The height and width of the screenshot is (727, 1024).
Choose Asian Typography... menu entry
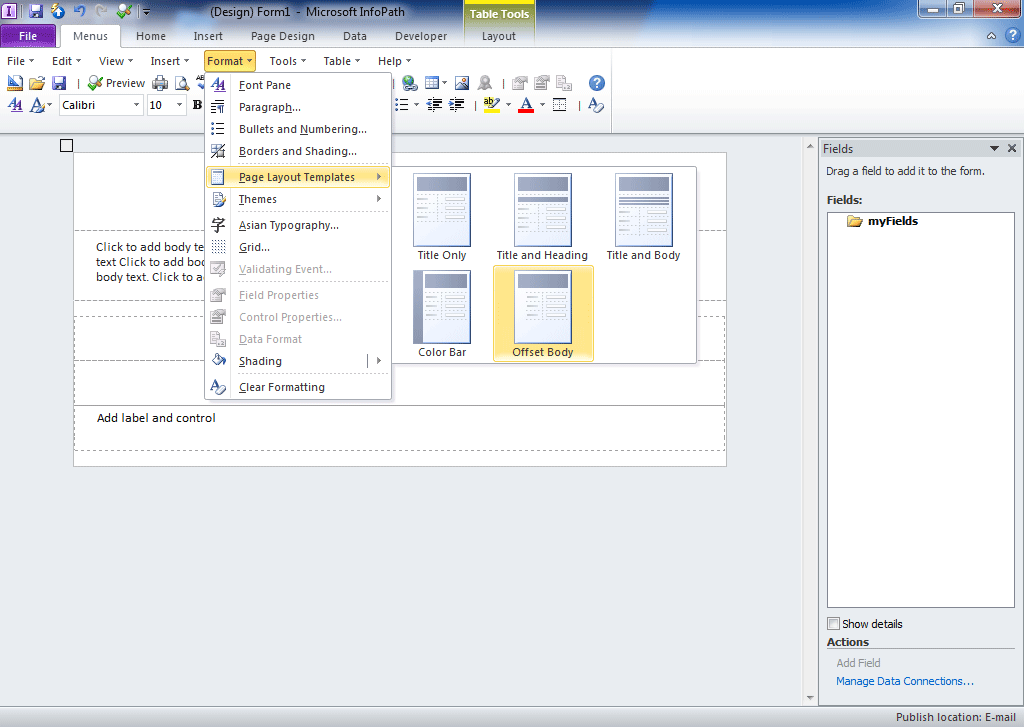(x=298, y=225)
